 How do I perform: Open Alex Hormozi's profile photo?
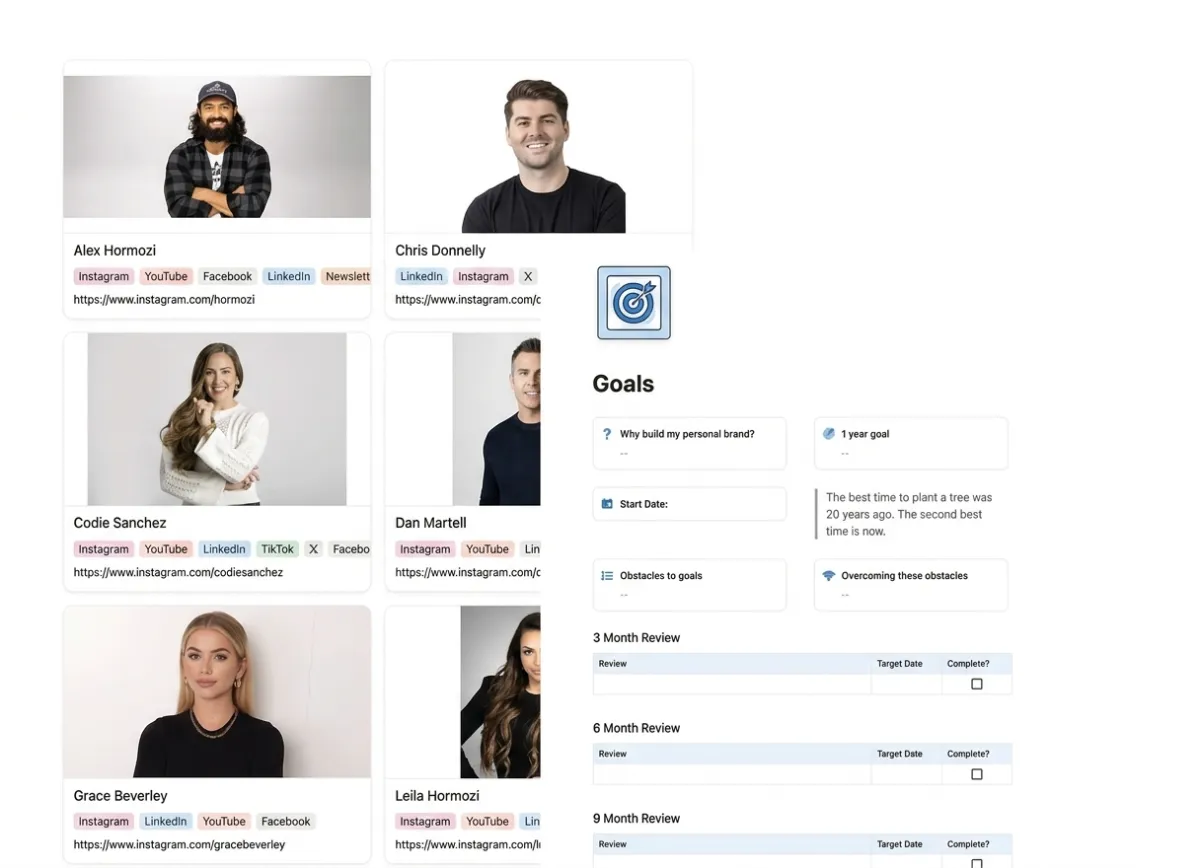(217, 147)
